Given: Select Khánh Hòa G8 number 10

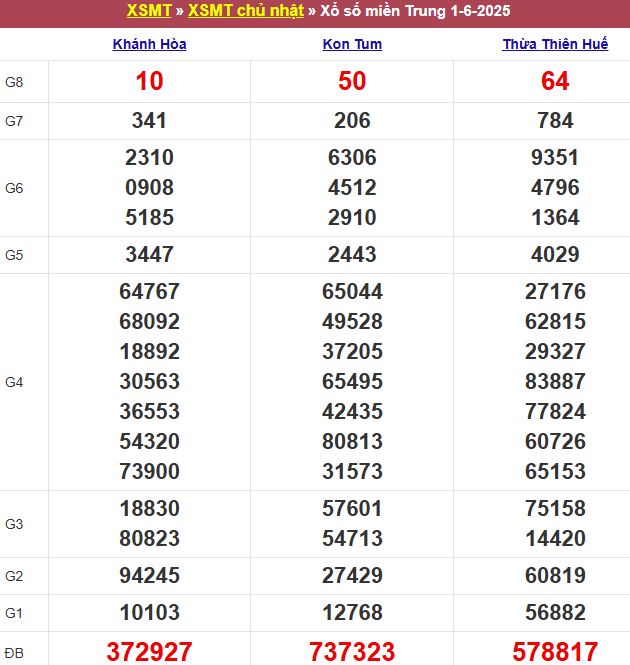Looking at the screenshot, I should point(149,81).
